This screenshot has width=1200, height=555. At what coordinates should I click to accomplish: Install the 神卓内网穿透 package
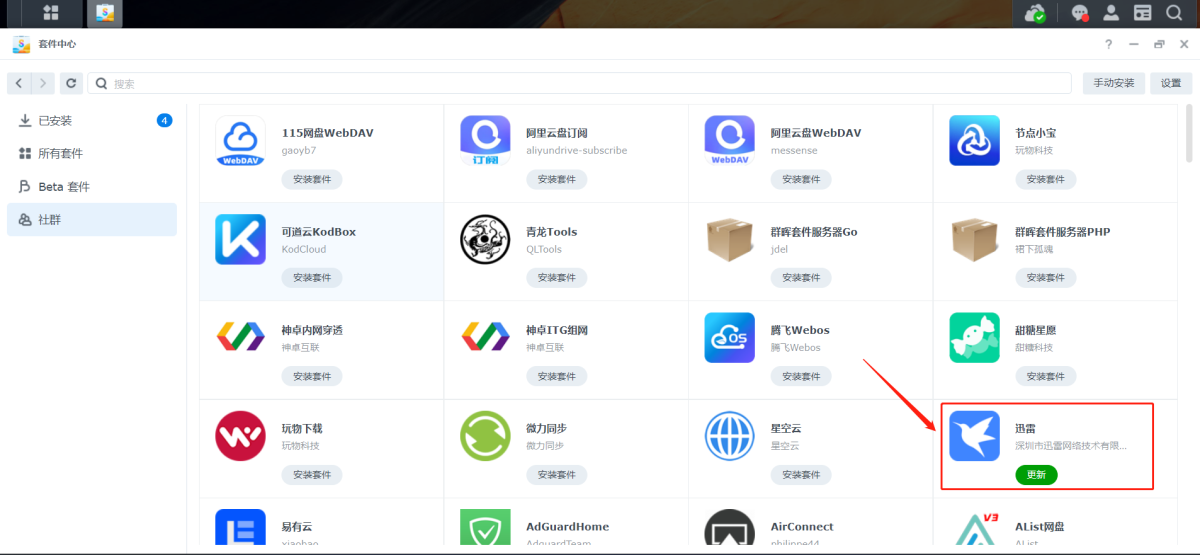pyautogui.click(x=312, y=376)
